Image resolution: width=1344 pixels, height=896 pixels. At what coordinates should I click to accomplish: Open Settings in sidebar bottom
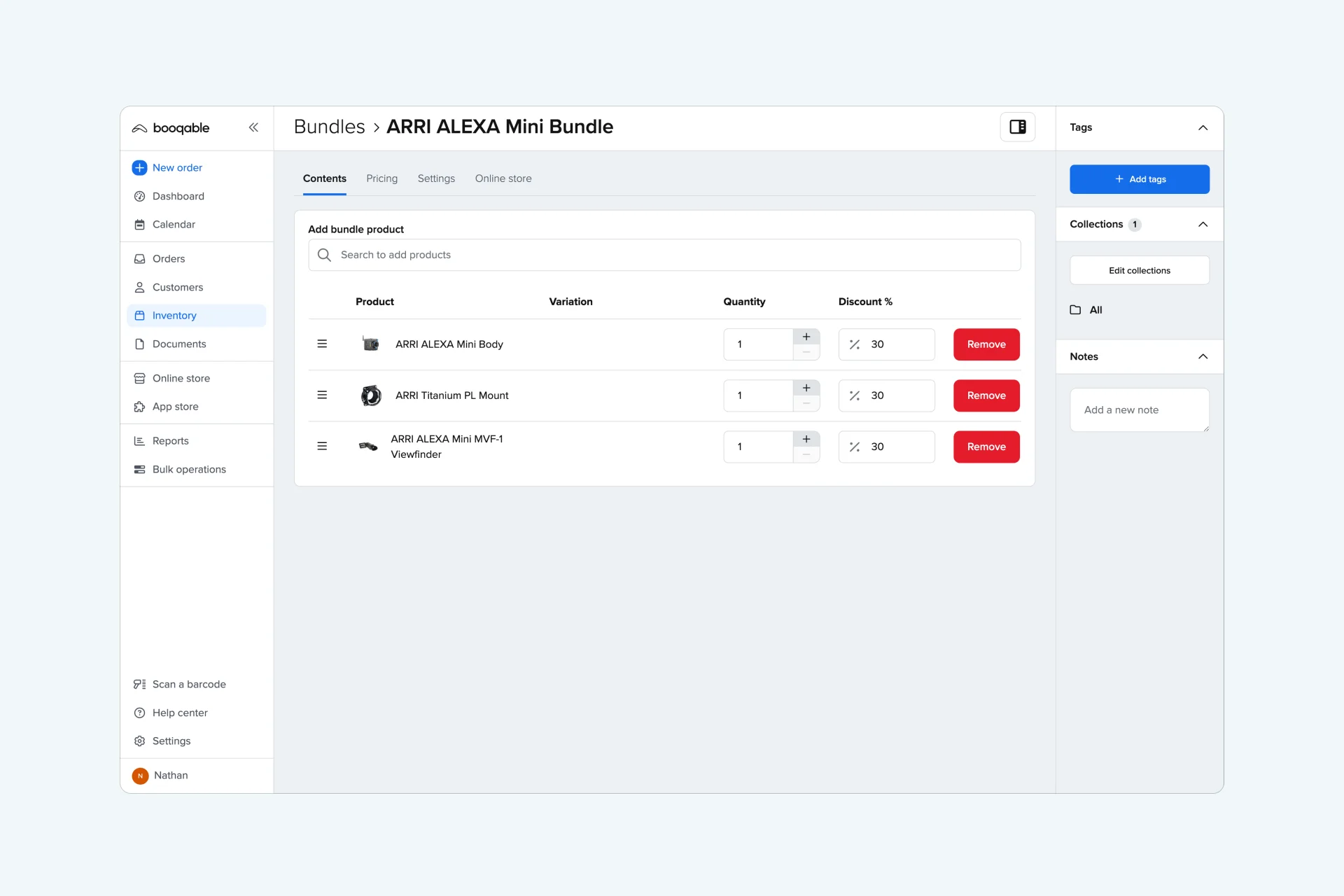point(171,741)
